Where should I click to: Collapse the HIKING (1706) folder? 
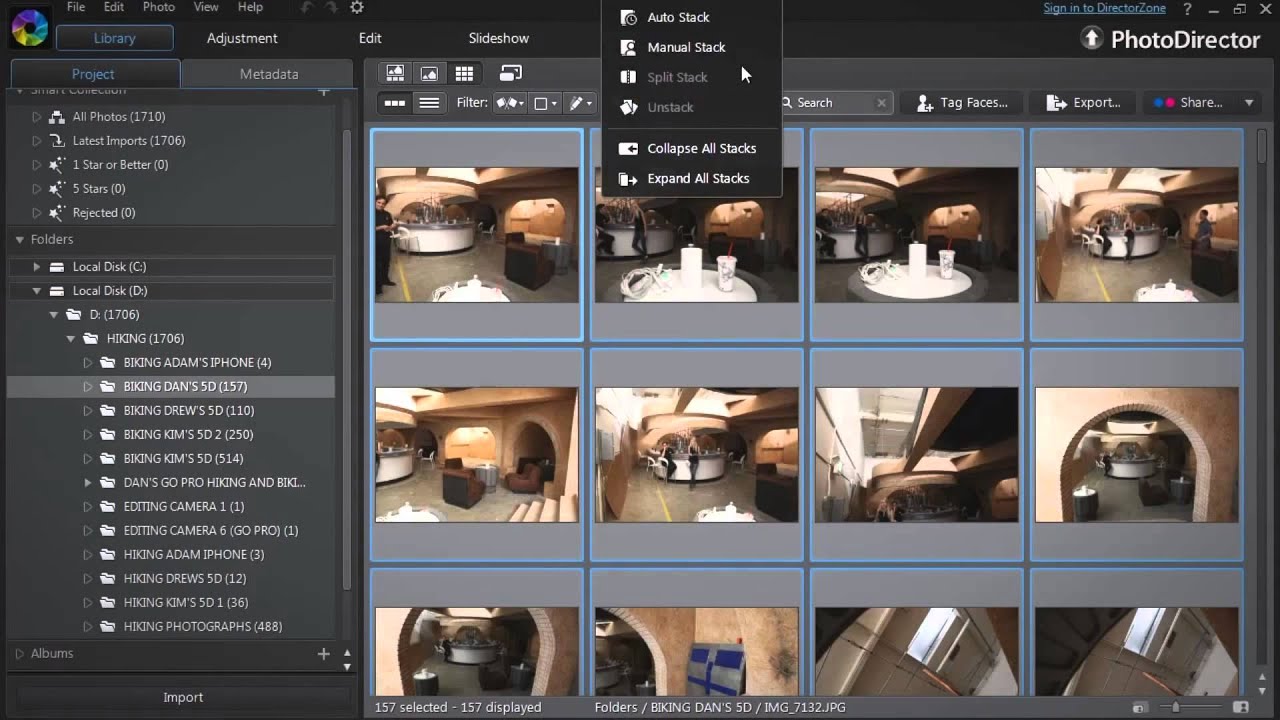(71, 339)
